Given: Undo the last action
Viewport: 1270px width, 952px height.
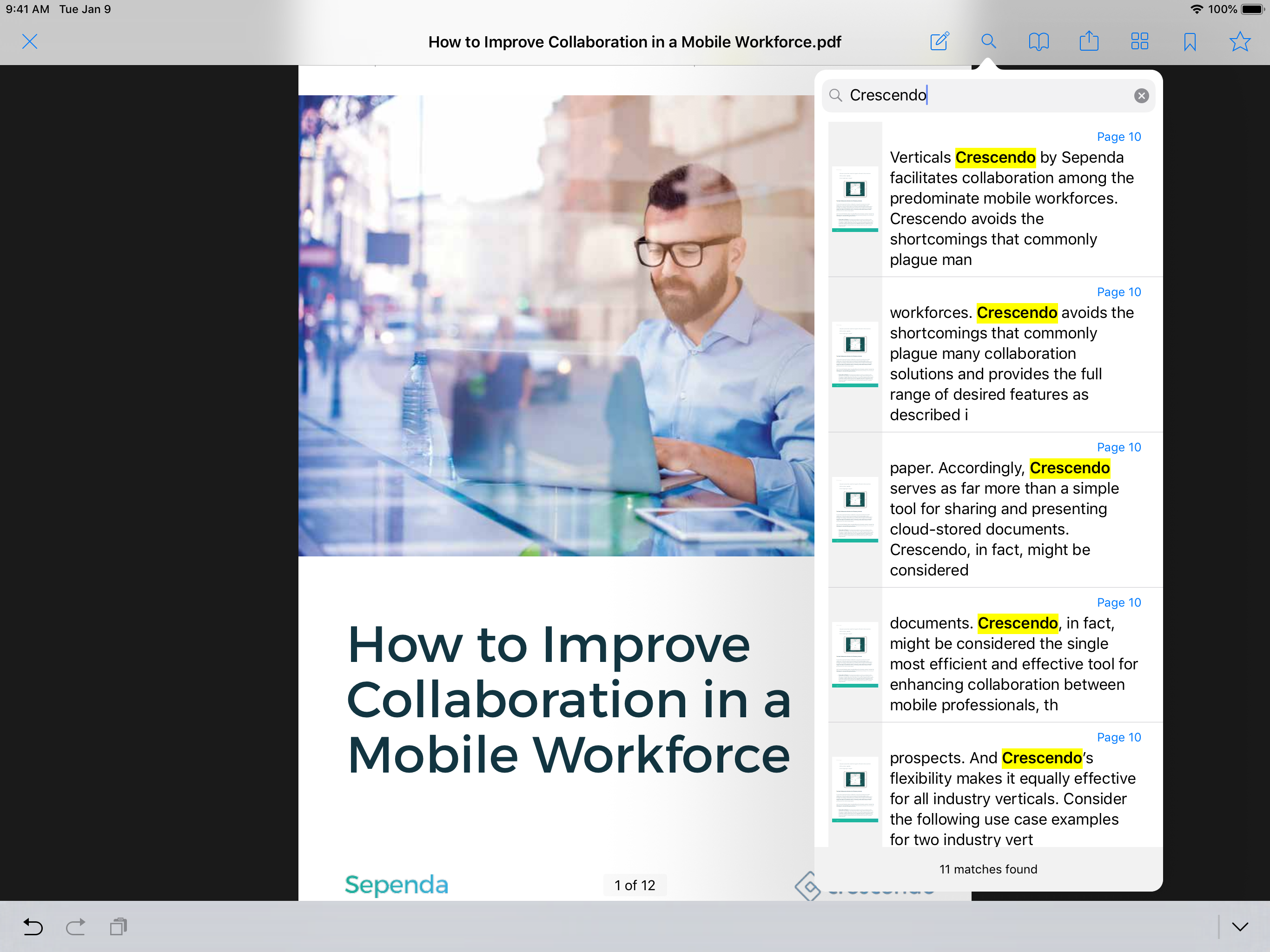Looking at the screenshot, I should [33, 927].
